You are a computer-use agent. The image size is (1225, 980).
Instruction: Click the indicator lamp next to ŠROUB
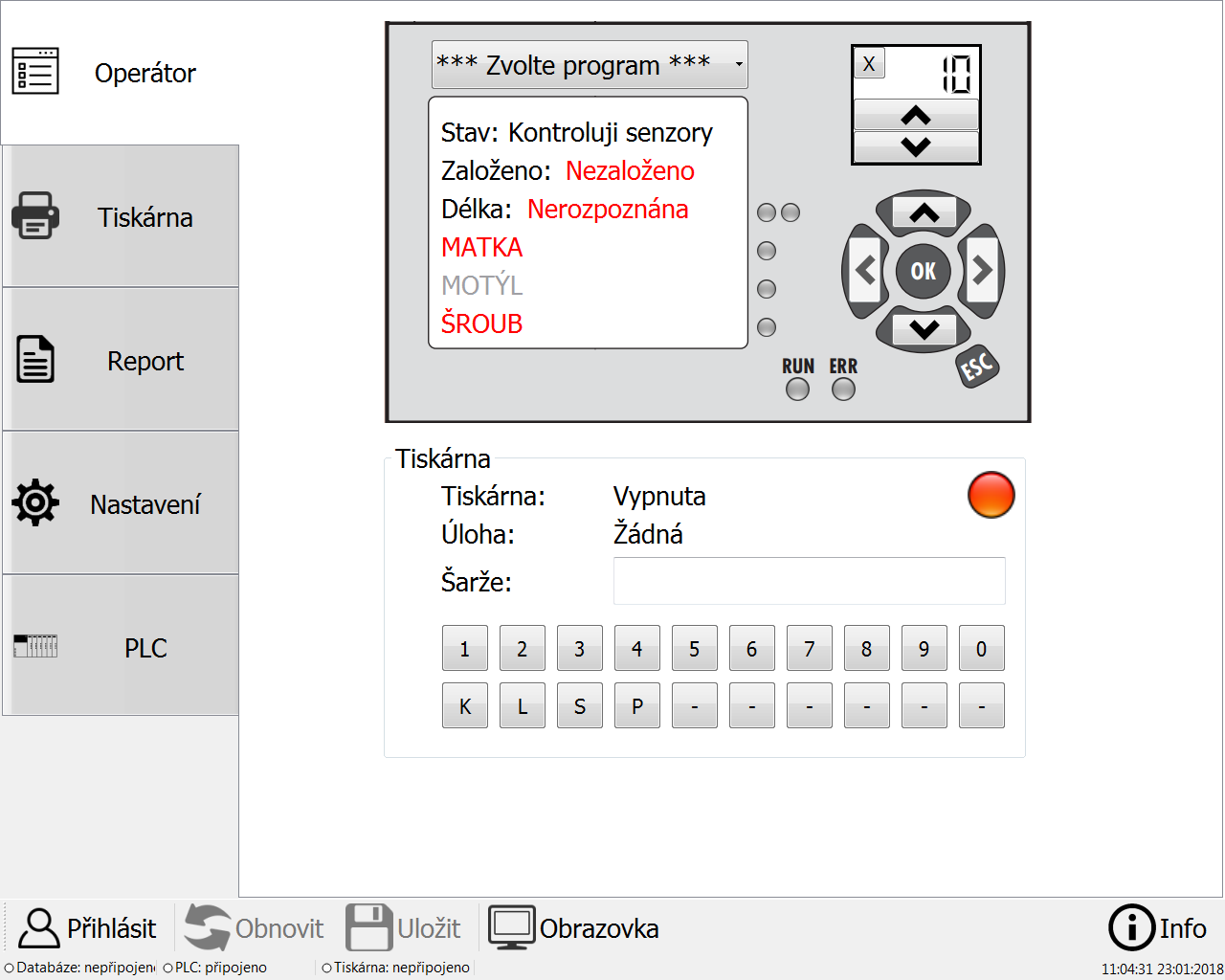pos(767,327)
